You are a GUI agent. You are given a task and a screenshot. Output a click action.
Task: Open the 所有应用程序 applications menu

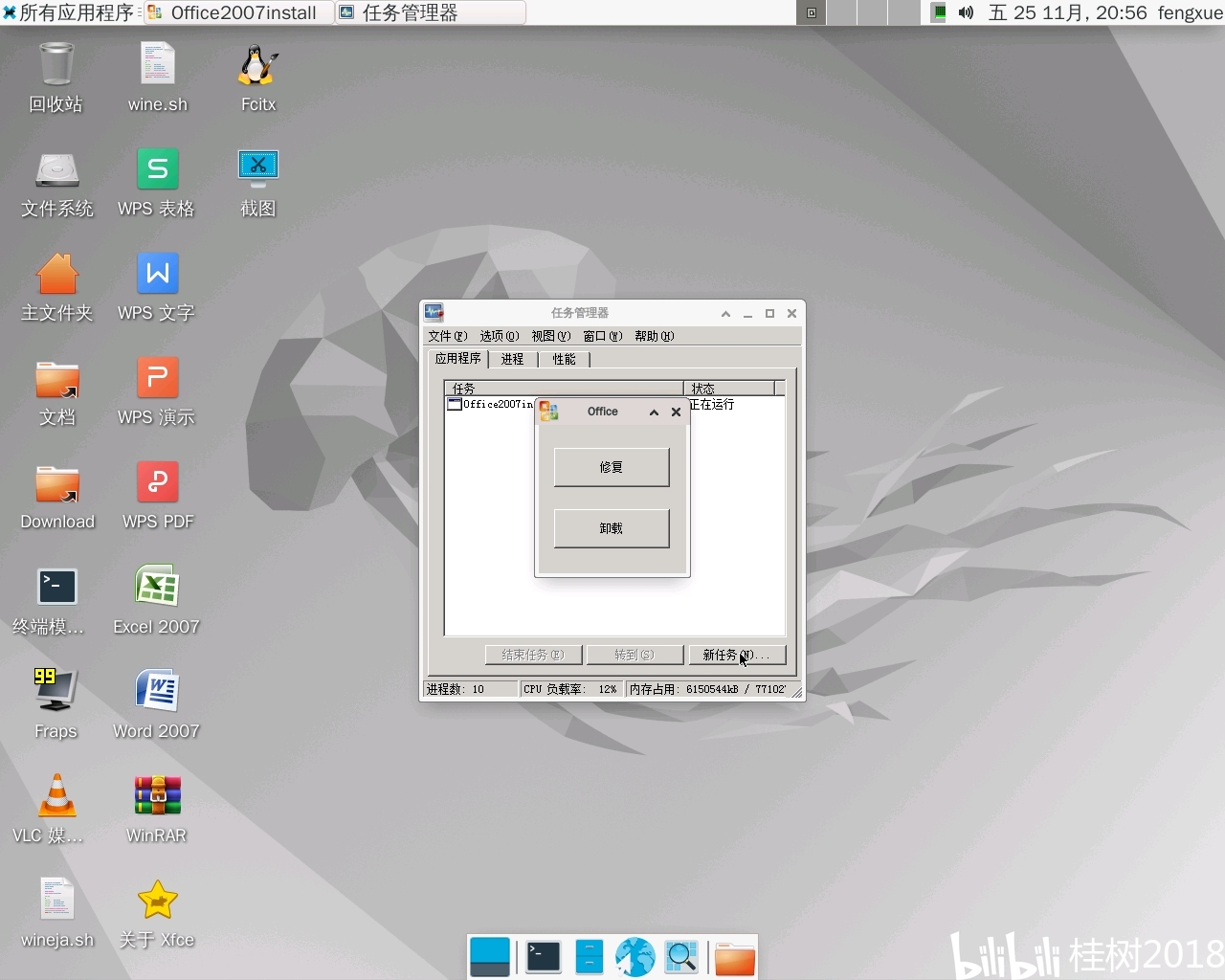click(x=69, y=12)
